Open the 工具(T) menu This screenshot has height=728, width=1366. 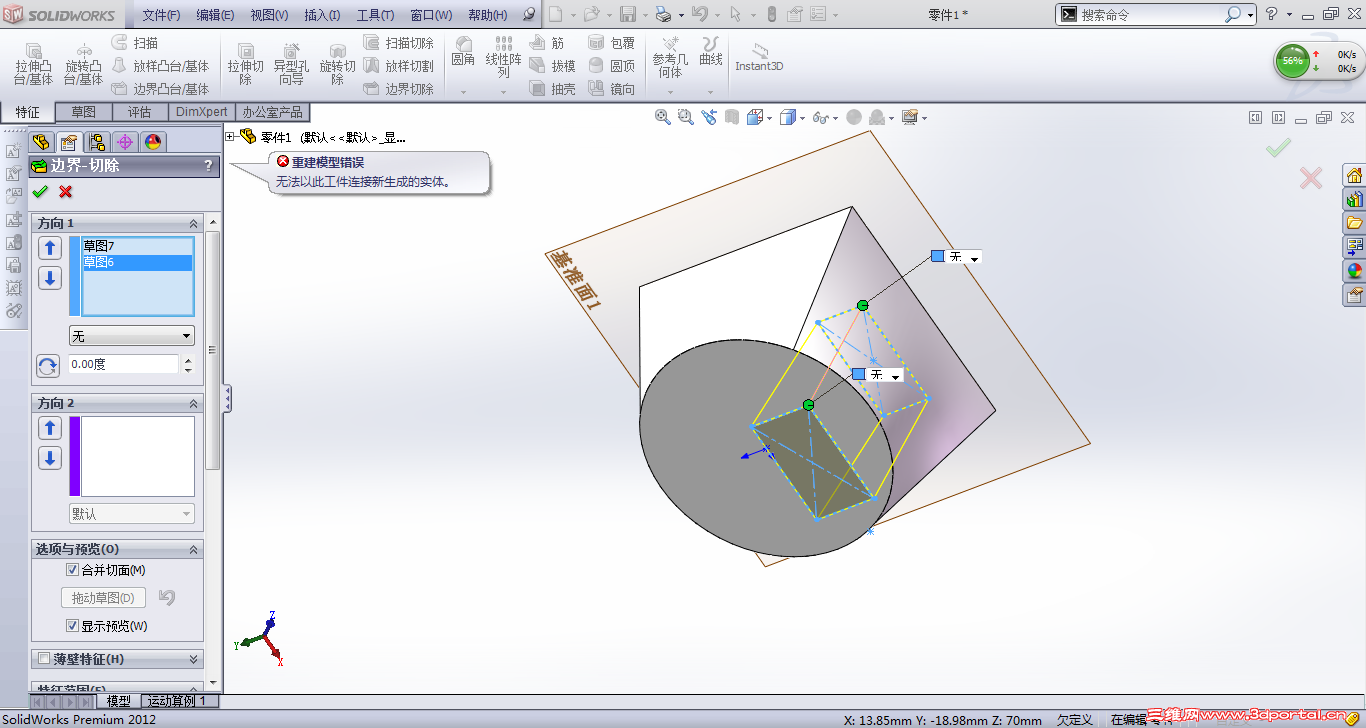pyautogui.click(x=376, y=15)
